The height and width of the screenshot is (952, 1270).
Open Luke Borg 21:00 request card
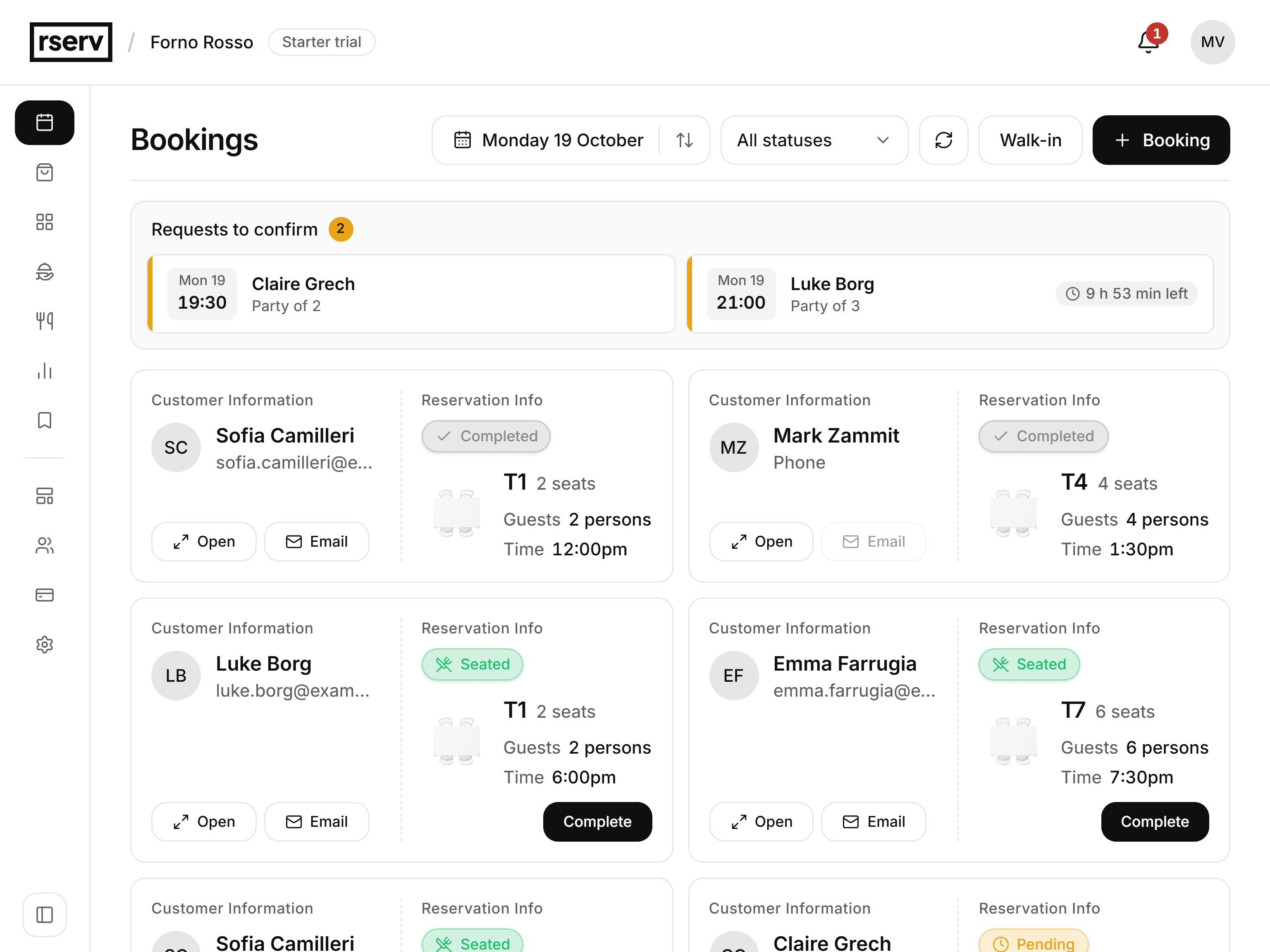[x=950, y=294]
